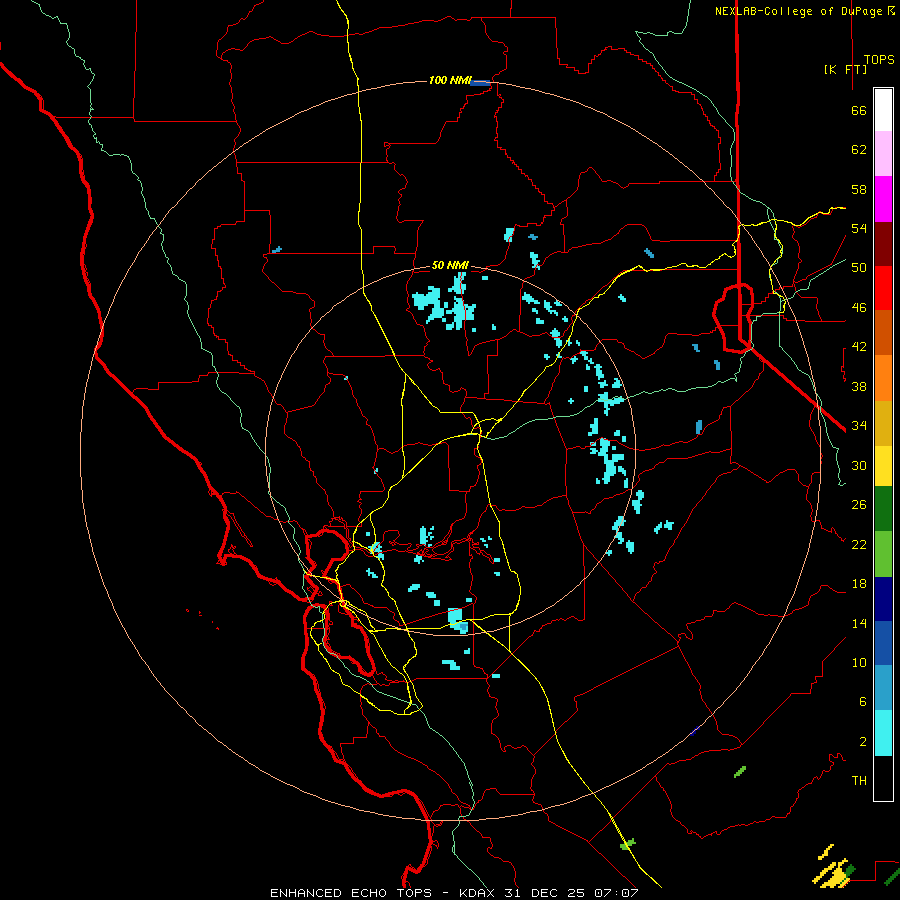The image size is (900, 900).
Task: Select the magenta legend swatch
Action: [x=883, y=199]
